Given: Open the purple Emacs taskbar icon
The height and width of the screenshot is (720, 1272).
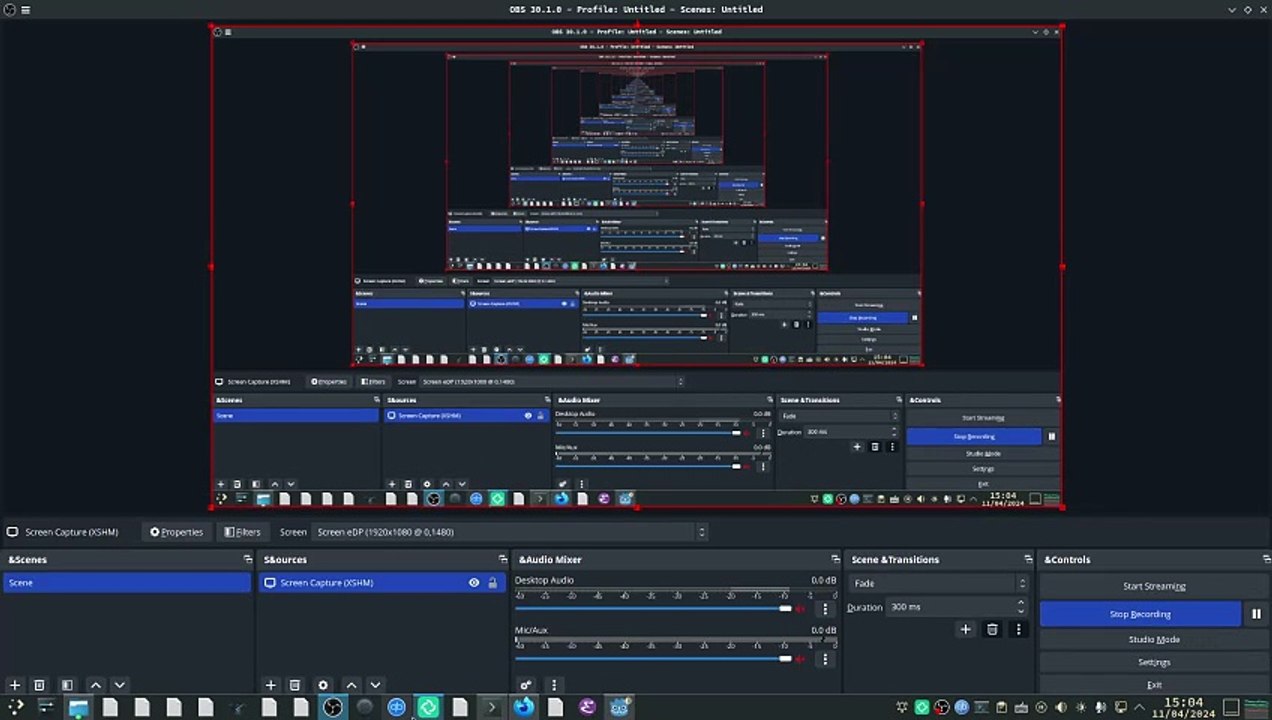Looking at the screenshot, I should [586, 707].
